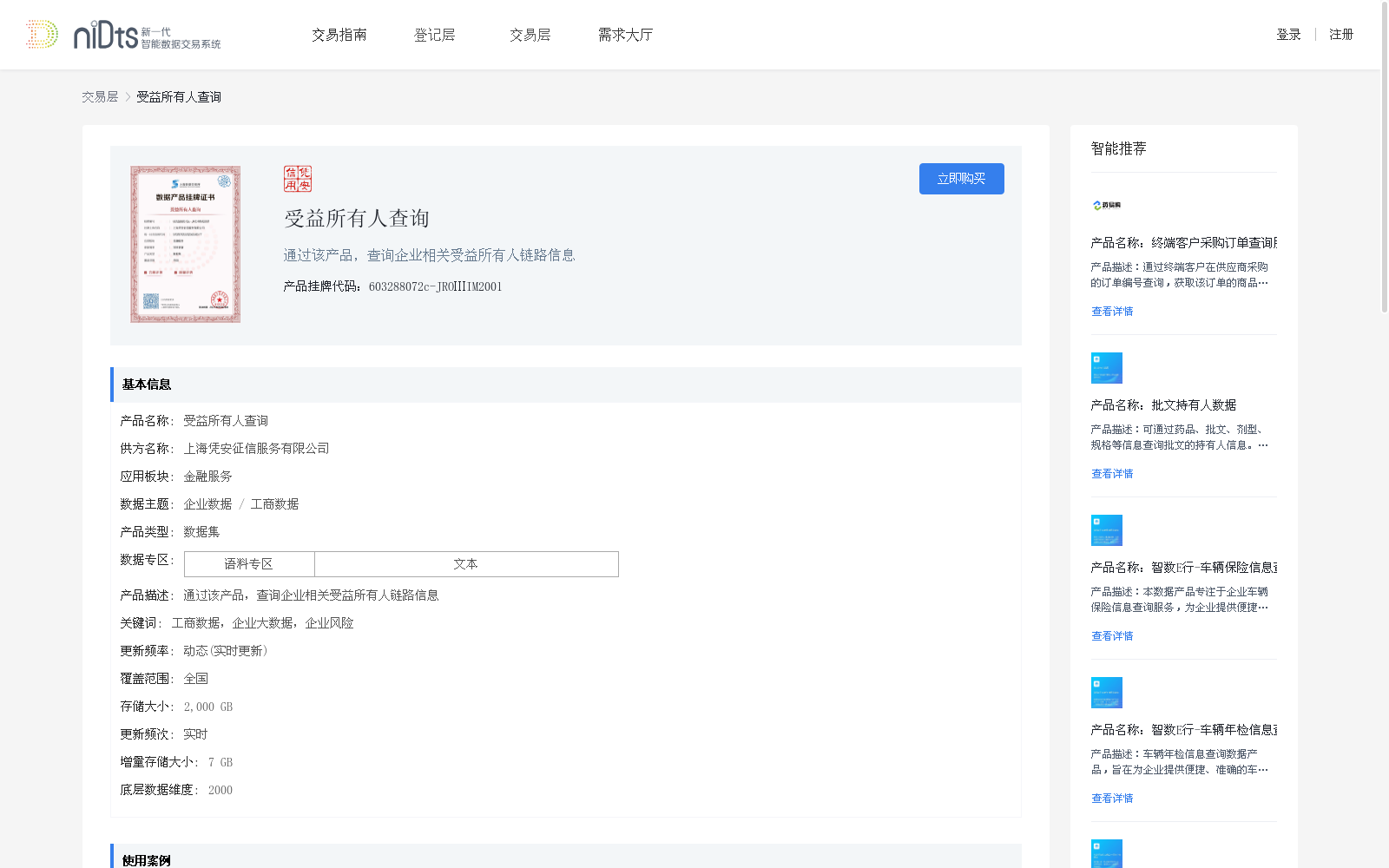Click the 2,000 GB storage value
The image size is (1389, 868).
pos(208,707)
